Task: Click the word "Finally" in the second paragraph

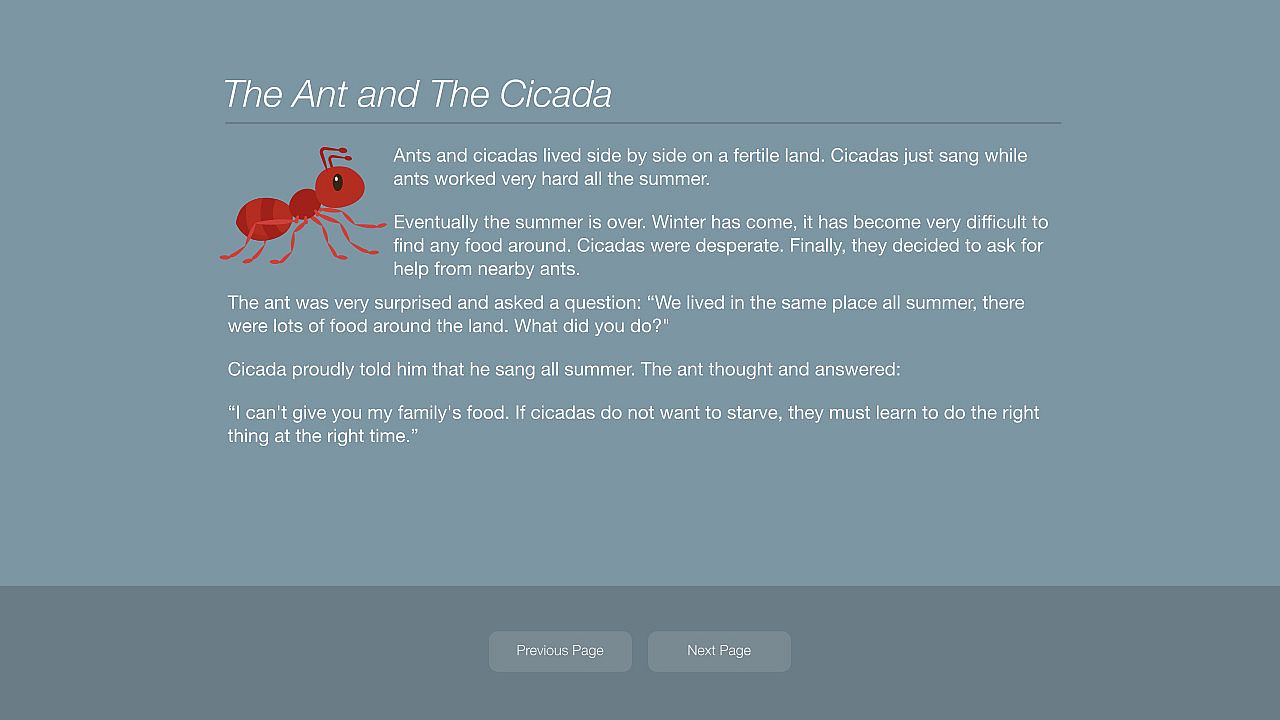Action: pos(817,246)
